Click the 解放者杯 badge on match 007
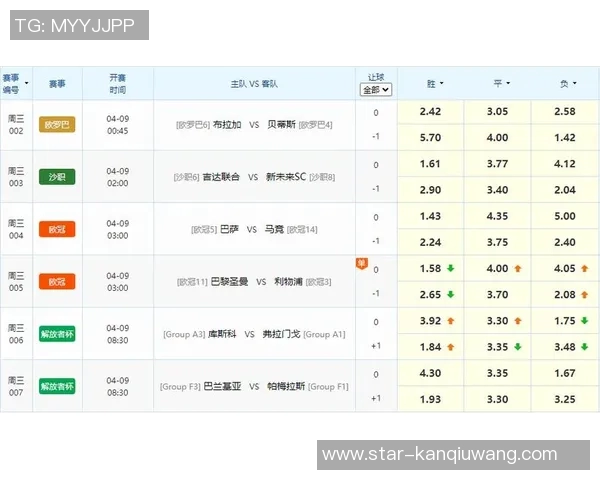 click(x=57, y=386)
